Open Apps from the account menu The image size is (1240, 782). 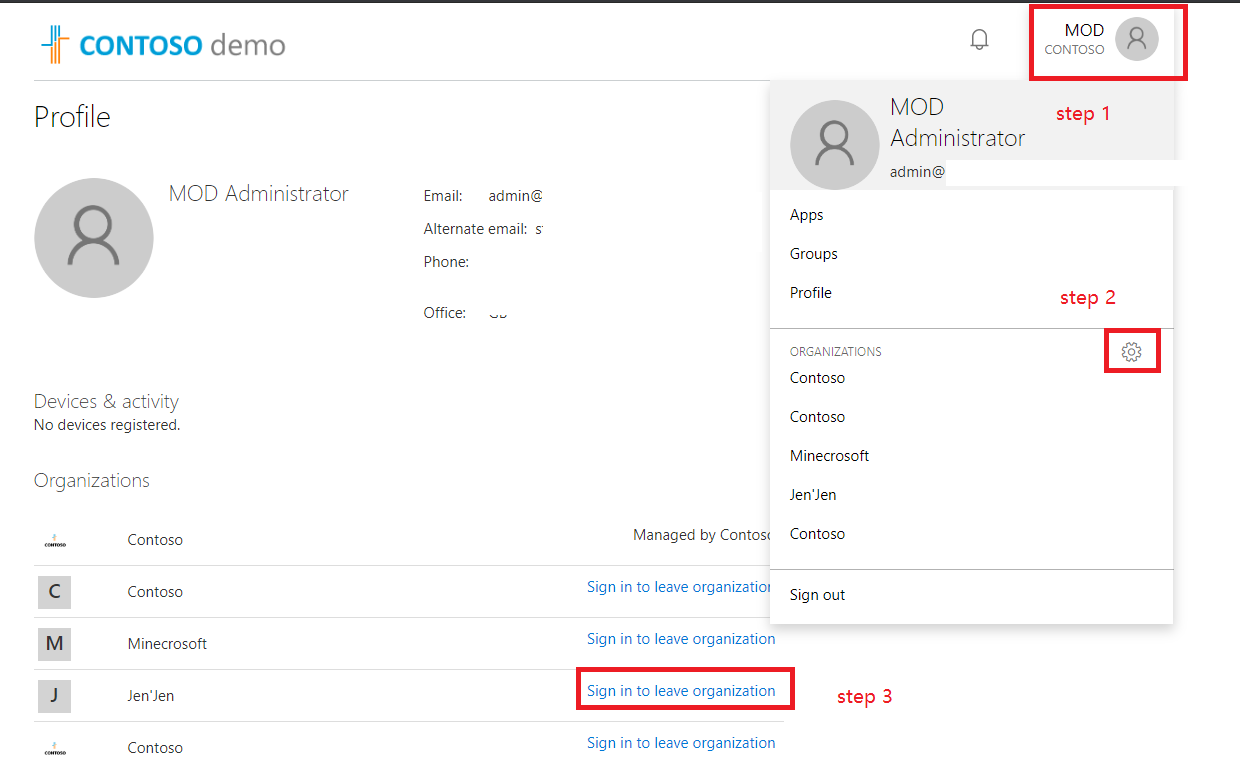coord(806,215)
